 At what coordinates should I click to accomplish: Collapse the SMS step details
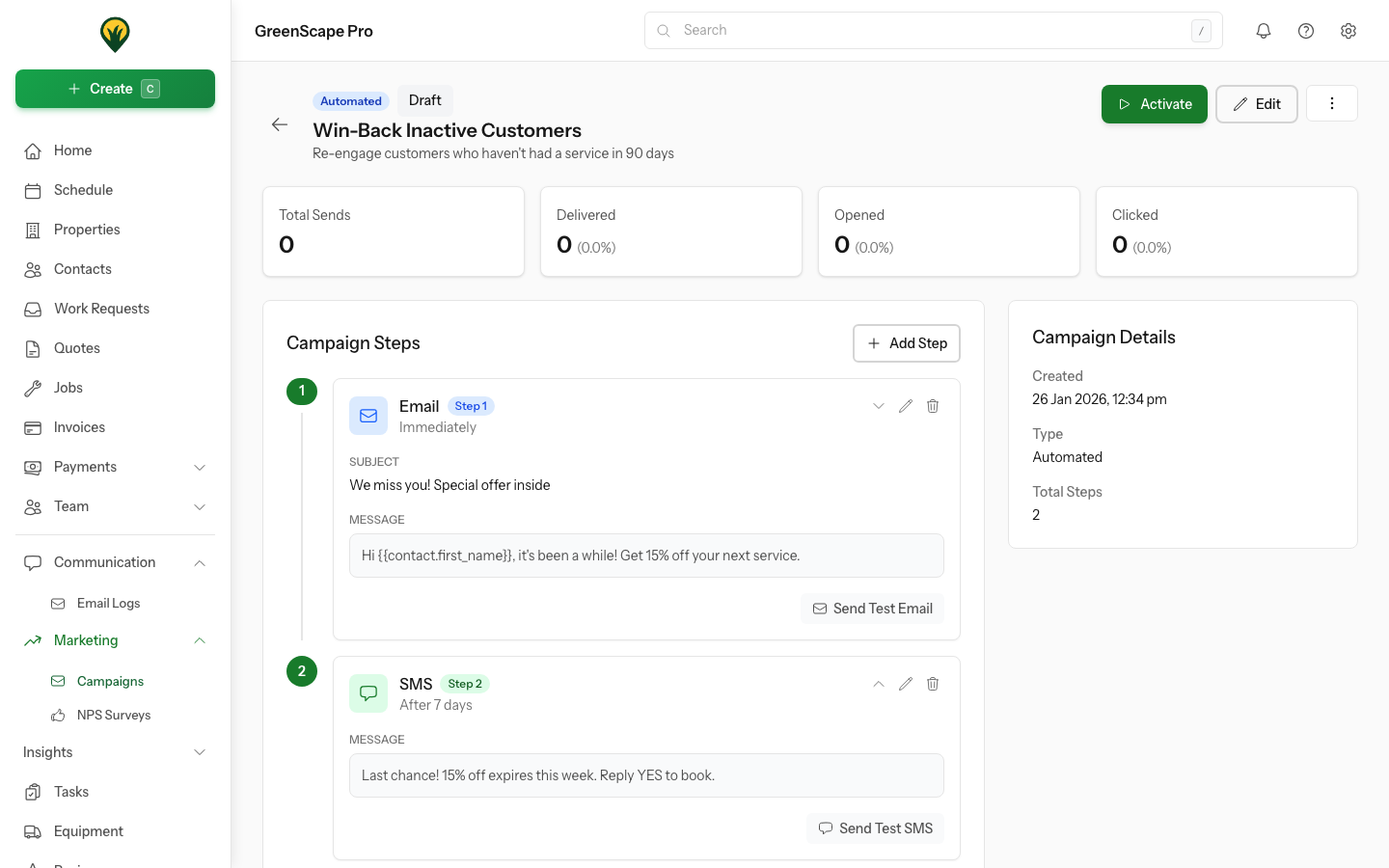pyautogui.click(x=878, y=683)
